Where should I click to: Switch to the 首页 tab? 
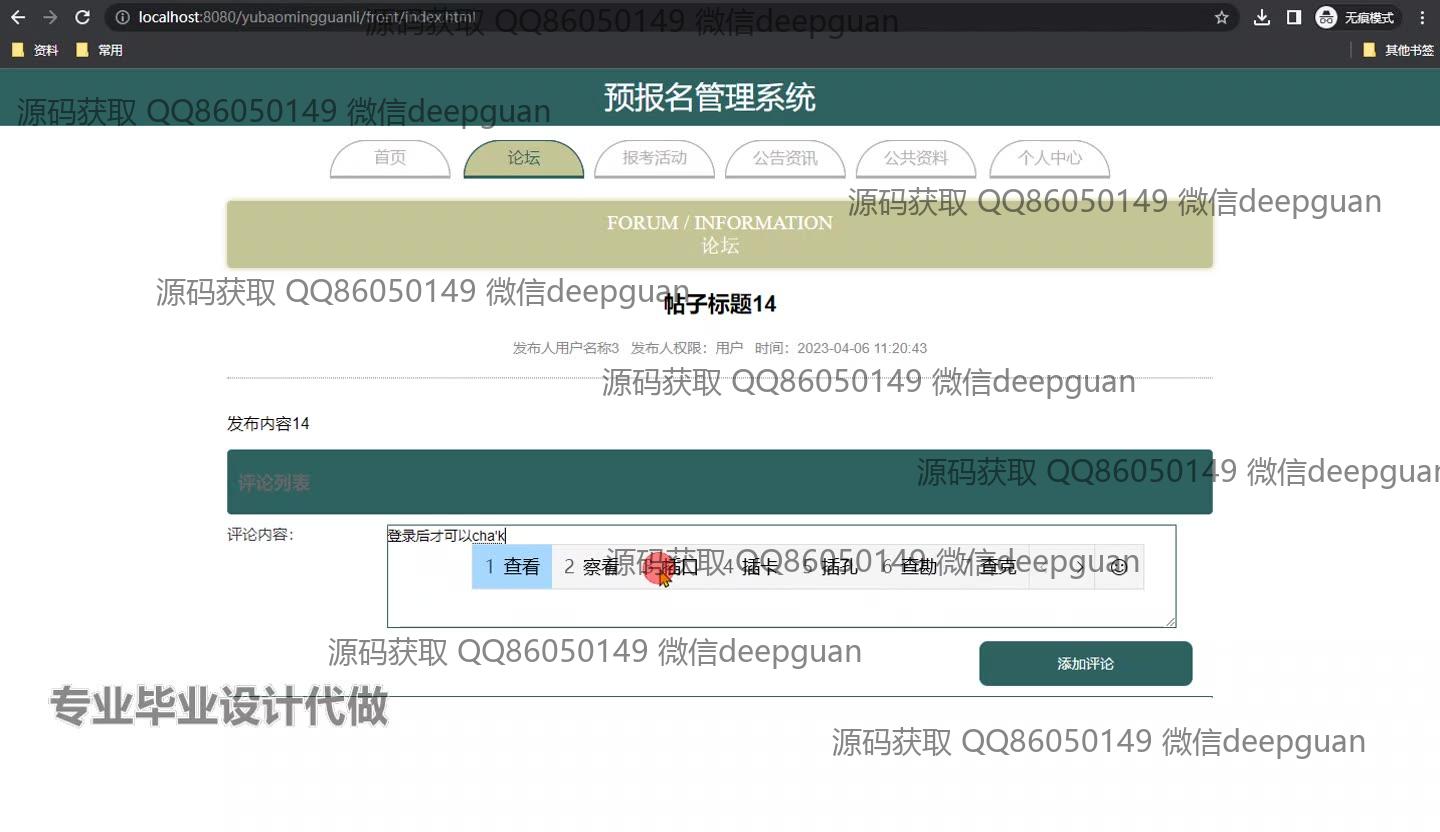(390, 158)
